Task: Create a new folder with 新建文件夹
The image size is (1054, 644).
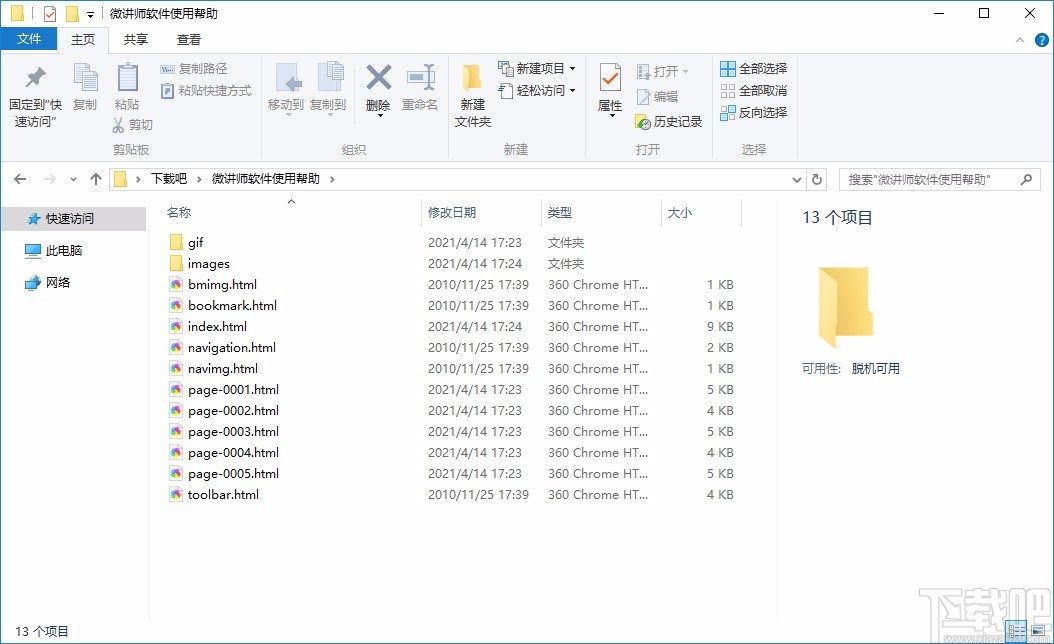Action: coord(472,93)
